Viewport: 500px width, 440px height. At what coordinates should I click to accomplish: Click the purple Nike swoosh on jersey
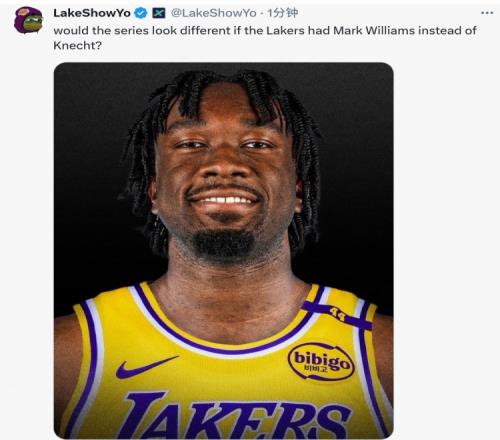(x=146, y=367)
